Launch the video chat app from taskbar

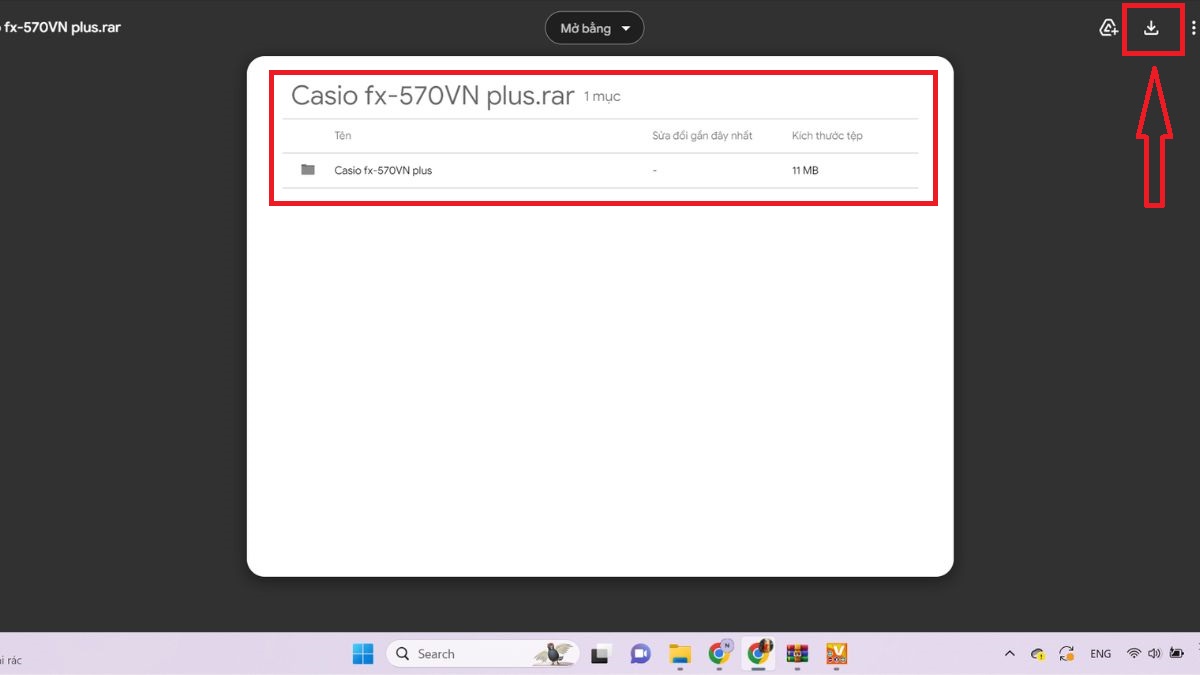[x=640, y=654]
